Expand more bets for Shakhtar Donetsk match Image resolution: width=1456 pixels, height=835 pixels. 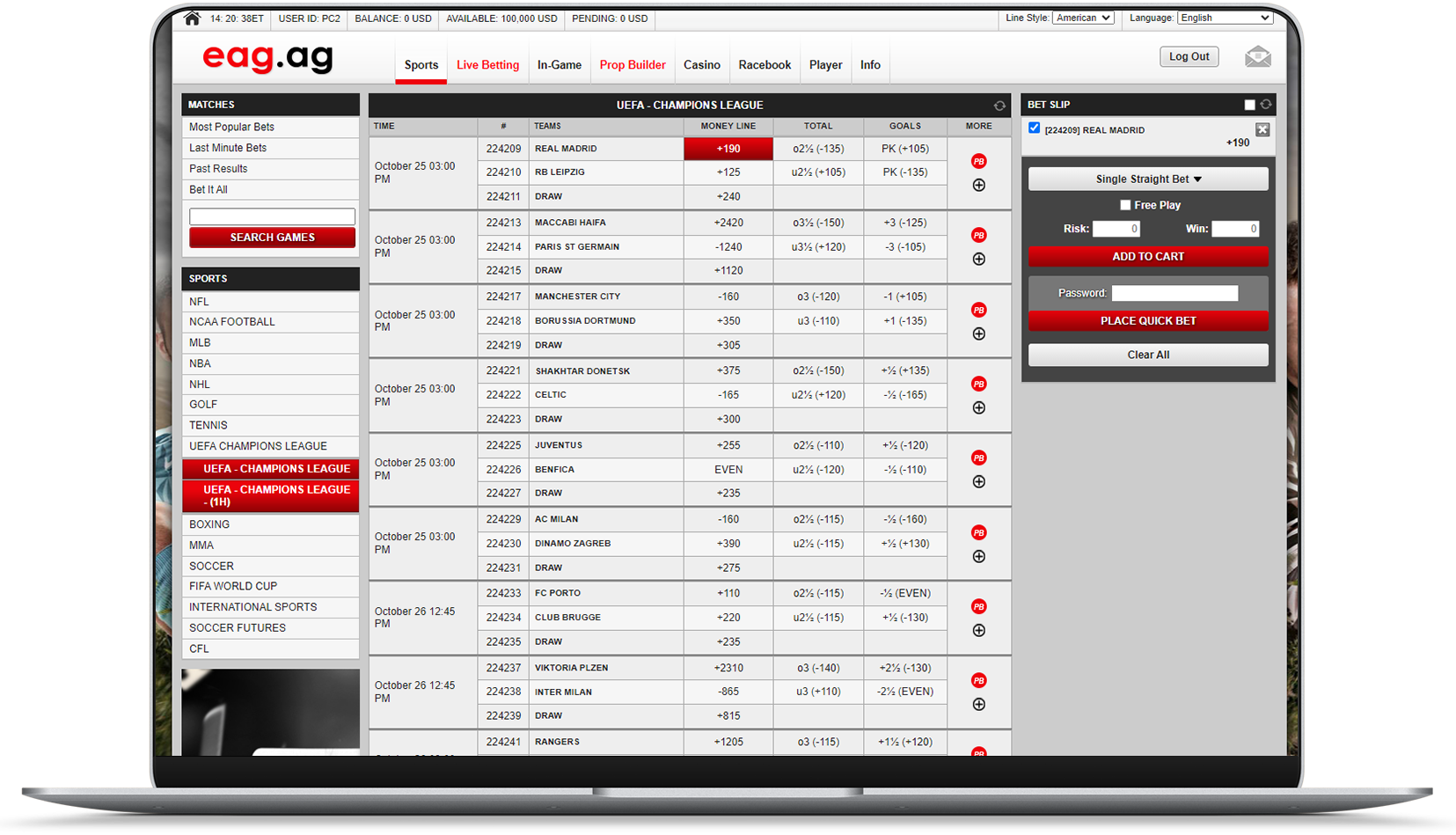tap(978, 408)
